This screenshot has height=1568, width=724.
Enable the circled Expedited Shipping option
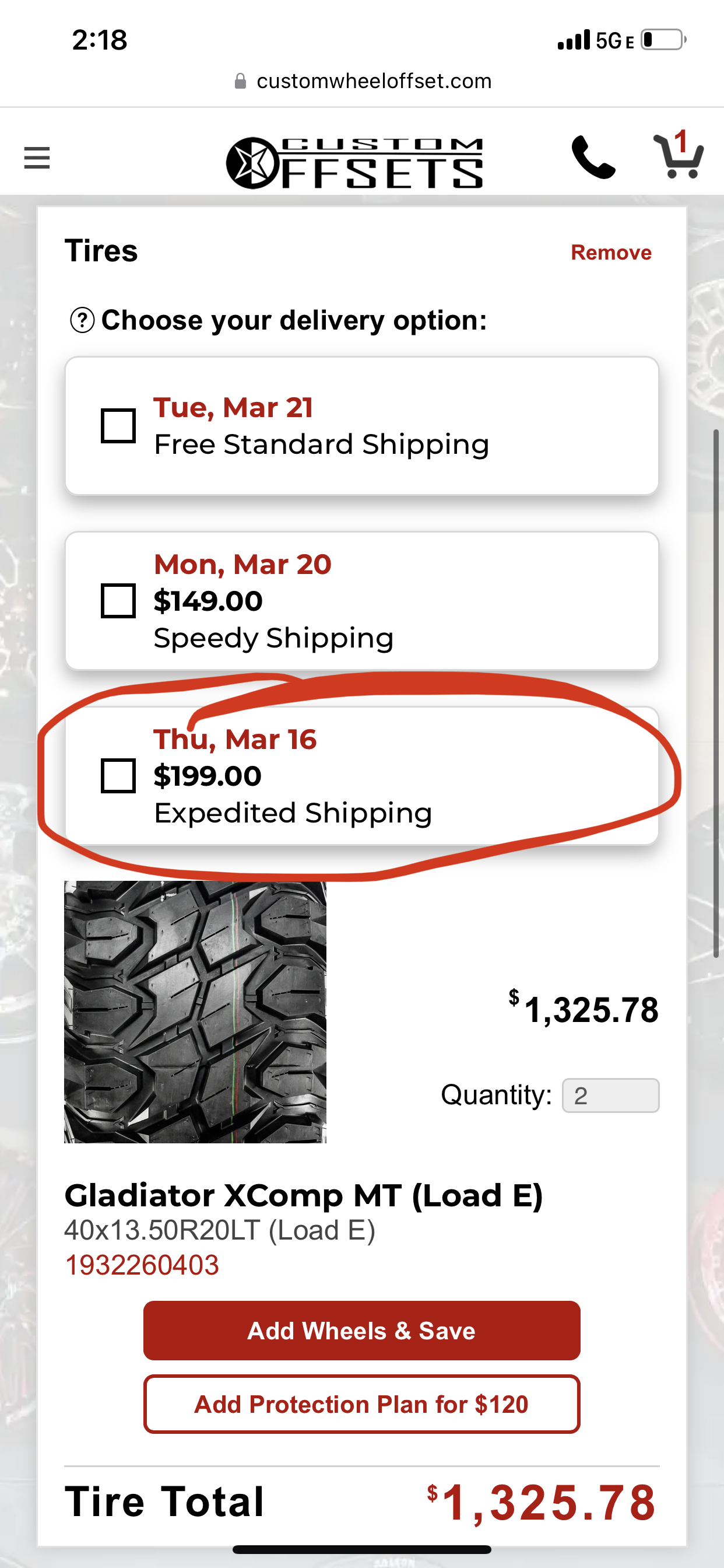pos(120,776)
